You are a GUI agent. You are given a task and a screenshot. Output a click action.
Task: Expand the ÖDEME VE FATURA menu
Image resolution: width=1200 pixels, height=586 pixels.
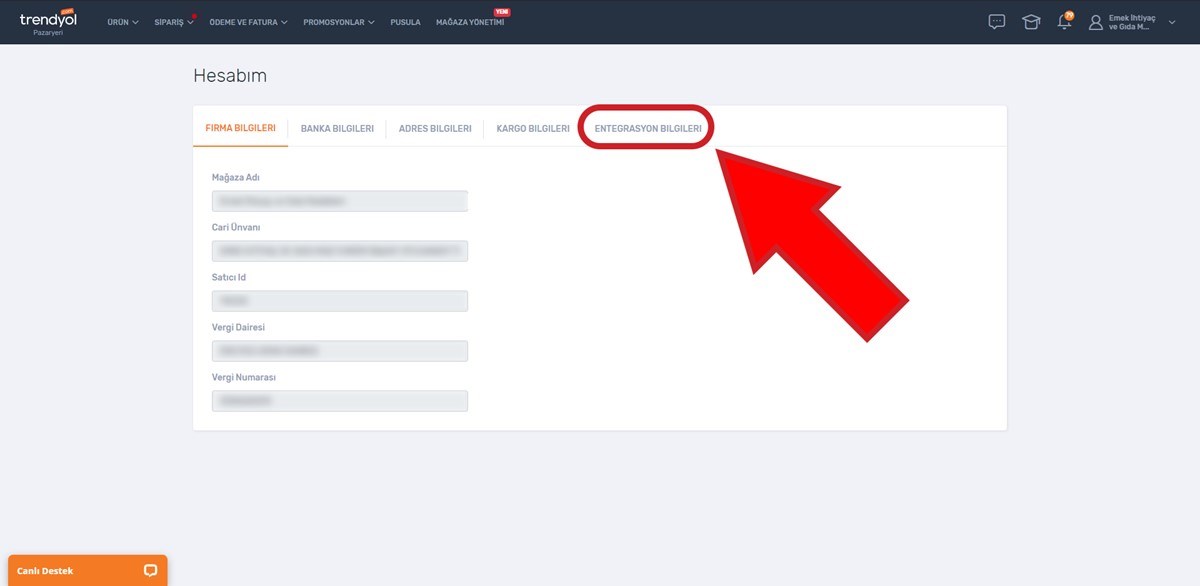click(248, 22)
